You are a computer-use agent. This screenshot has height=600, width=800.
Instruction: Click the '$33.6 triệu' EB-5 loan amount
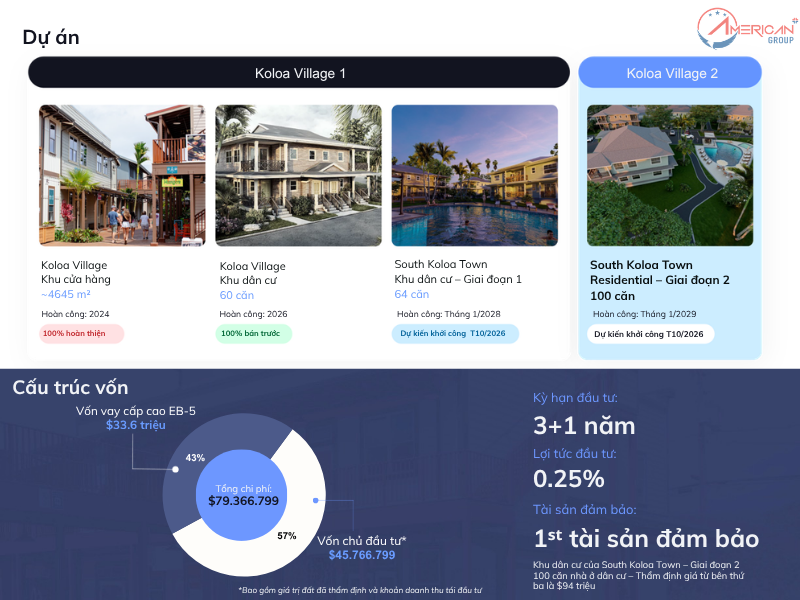pyautogui.click(x=136, y=425)
